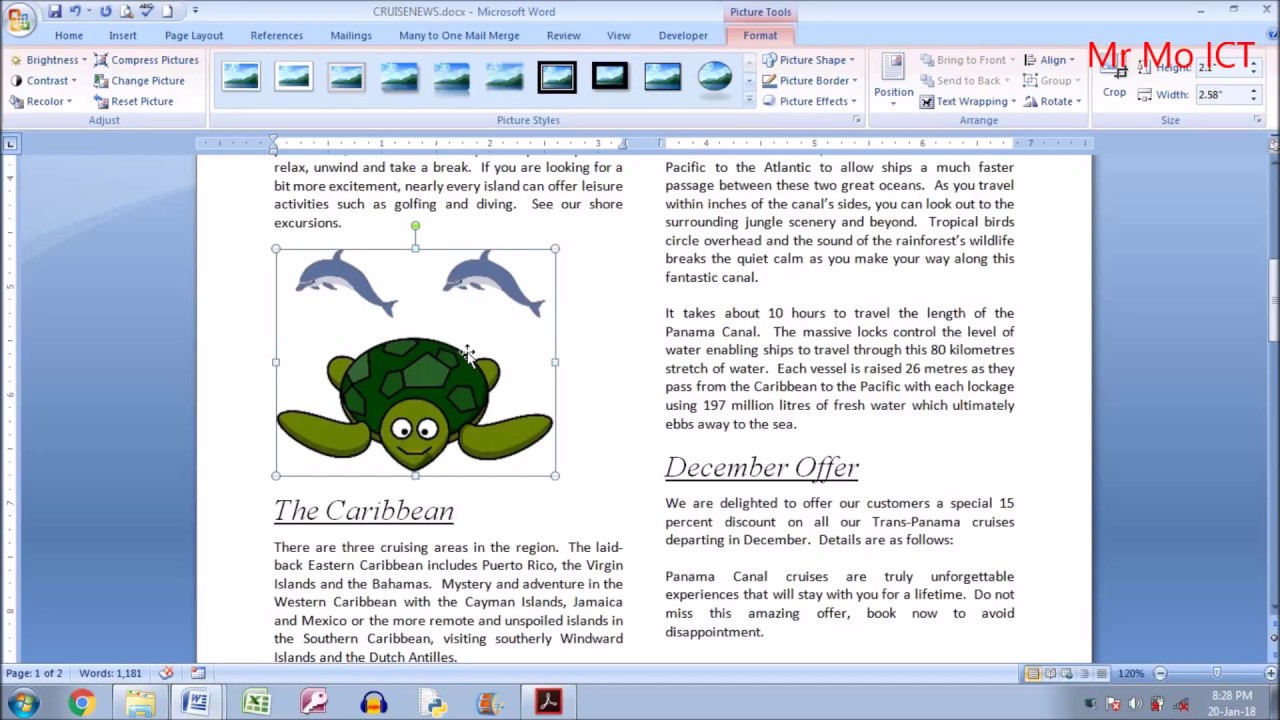
Task: Open the Developer tab
Action: pos(683,35)
